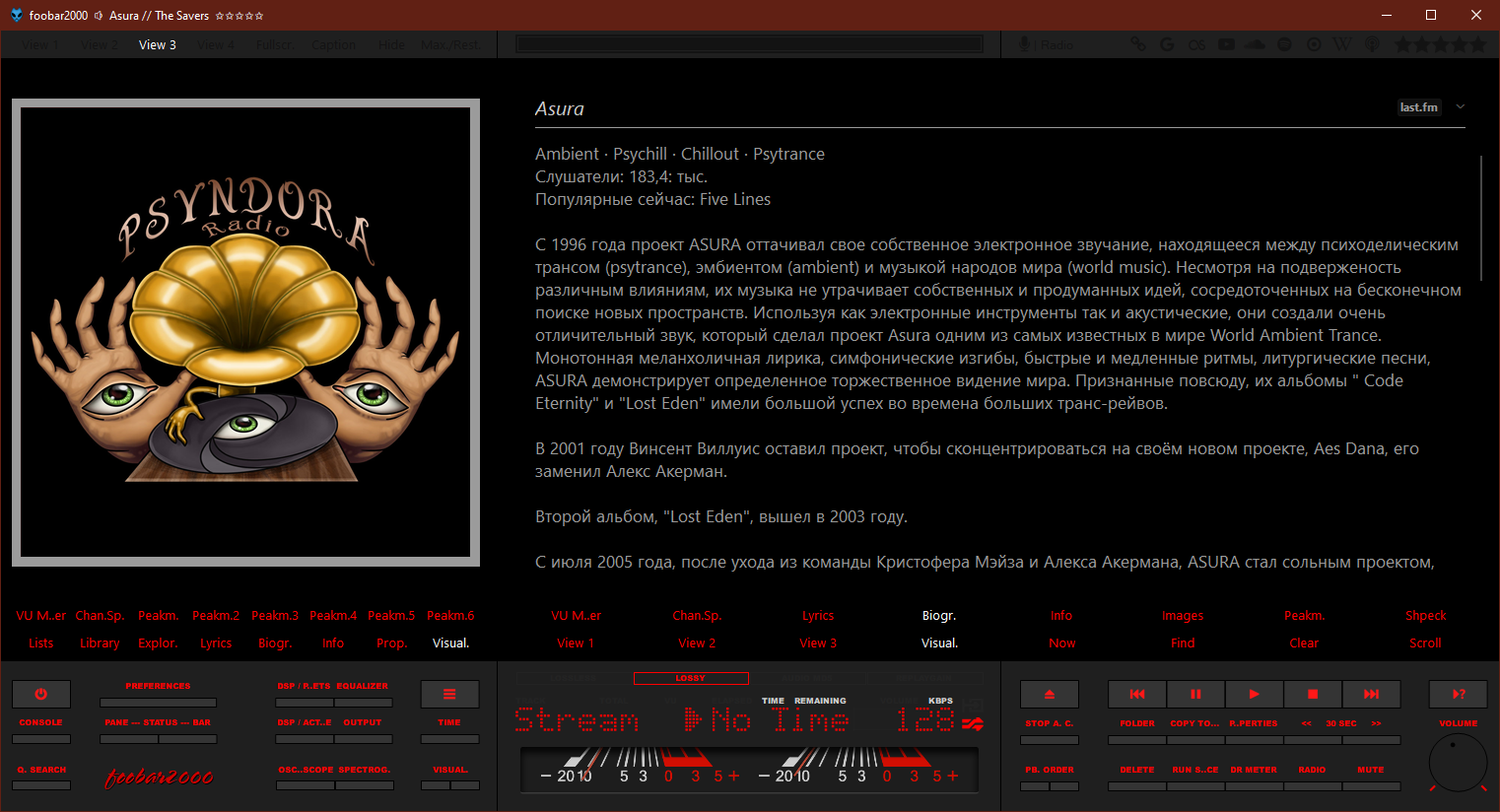Screen dimensions: 1500x812
Task: Adjust the VOLUME knob
Action: (x=1459, y=763)
